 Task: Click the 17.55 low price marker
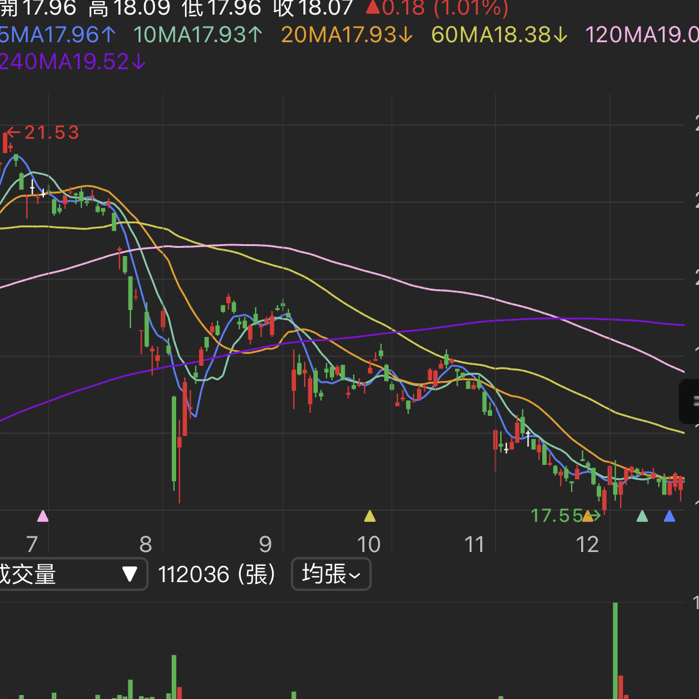pos(555,516)
